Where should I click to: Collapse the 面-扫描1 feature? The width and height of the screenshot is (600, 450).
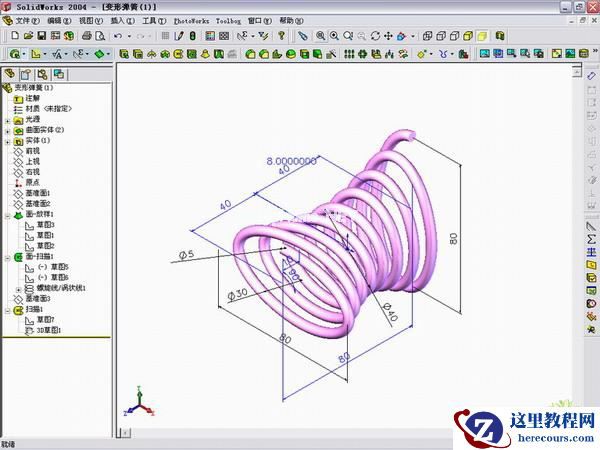coord(7,258)
